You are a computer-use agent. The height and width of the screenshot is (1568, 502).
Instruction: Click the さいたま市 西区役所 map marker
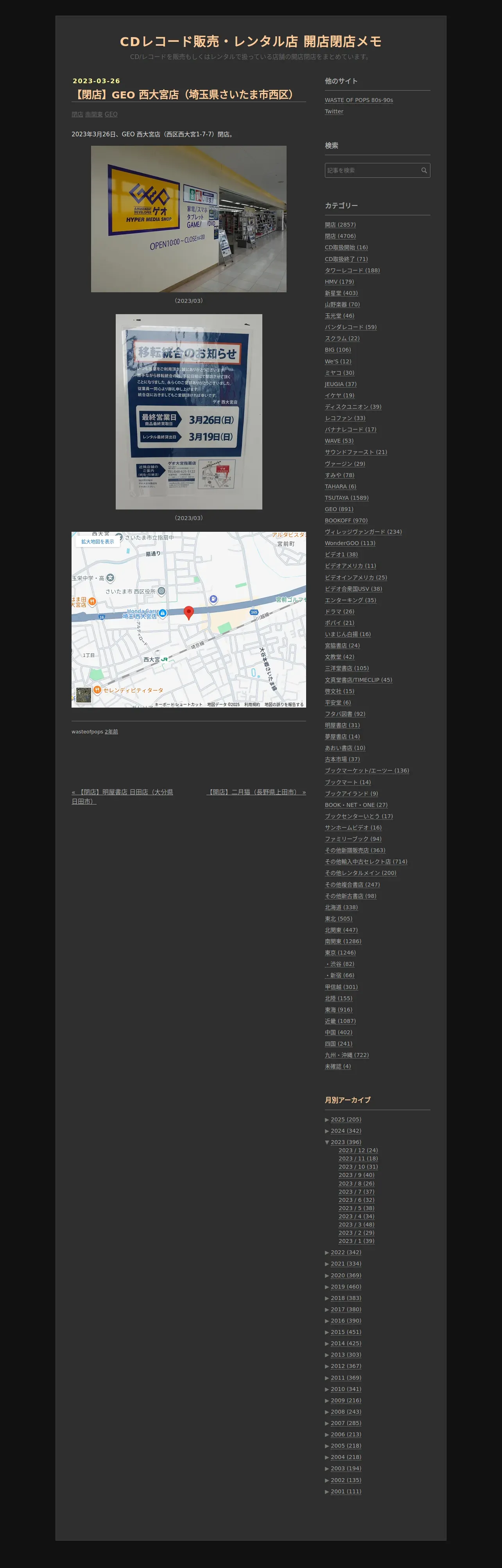tap(161, 591)
